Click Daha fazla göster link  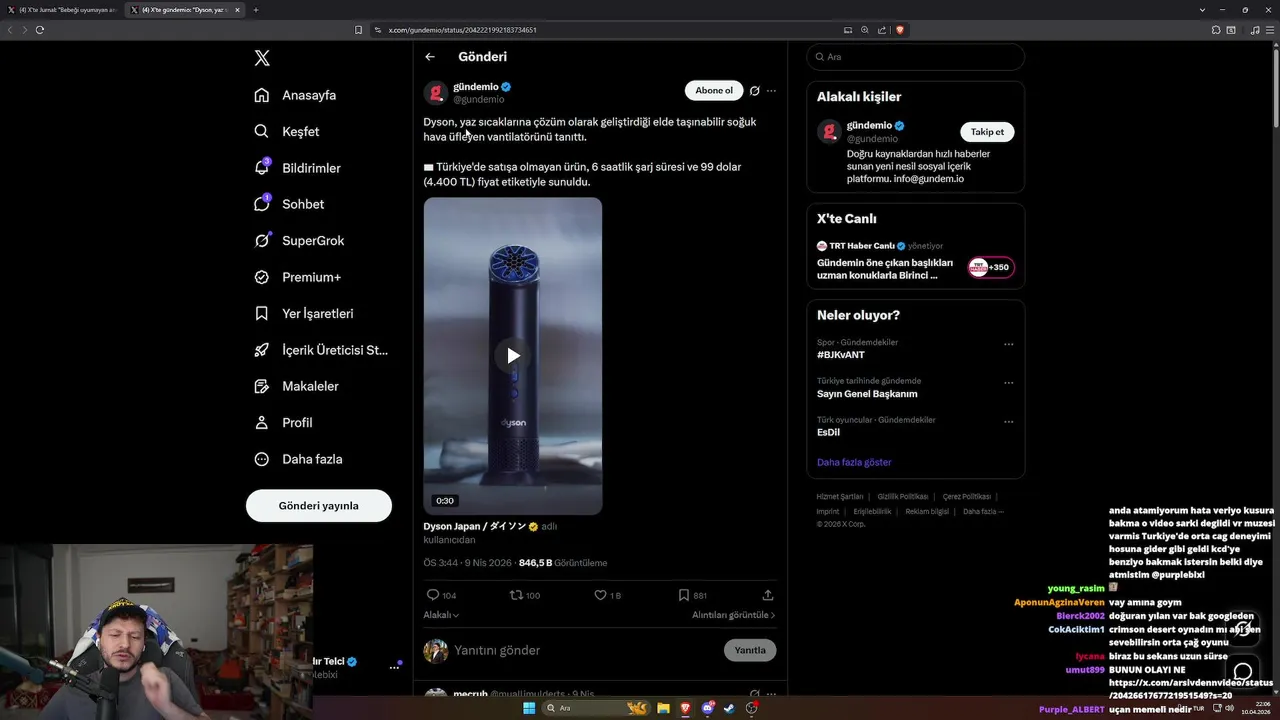tap(854, 462)
